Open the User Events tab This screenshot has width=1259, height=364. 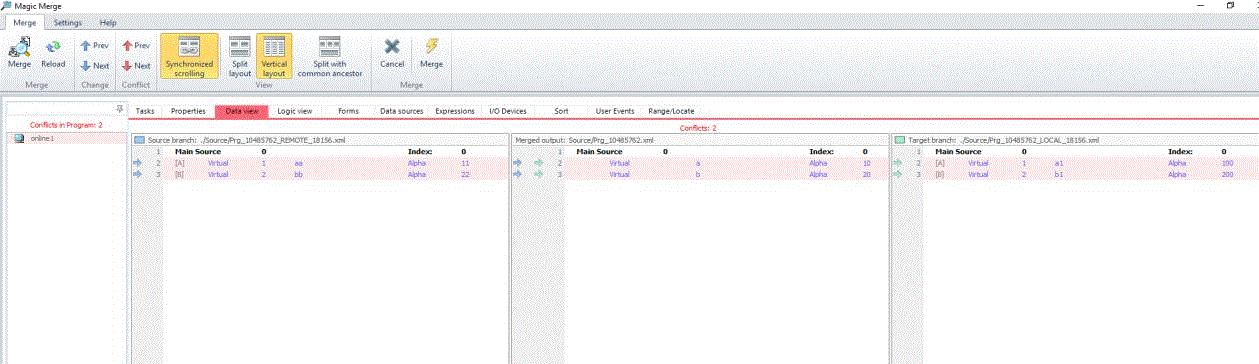coord(614,111)
